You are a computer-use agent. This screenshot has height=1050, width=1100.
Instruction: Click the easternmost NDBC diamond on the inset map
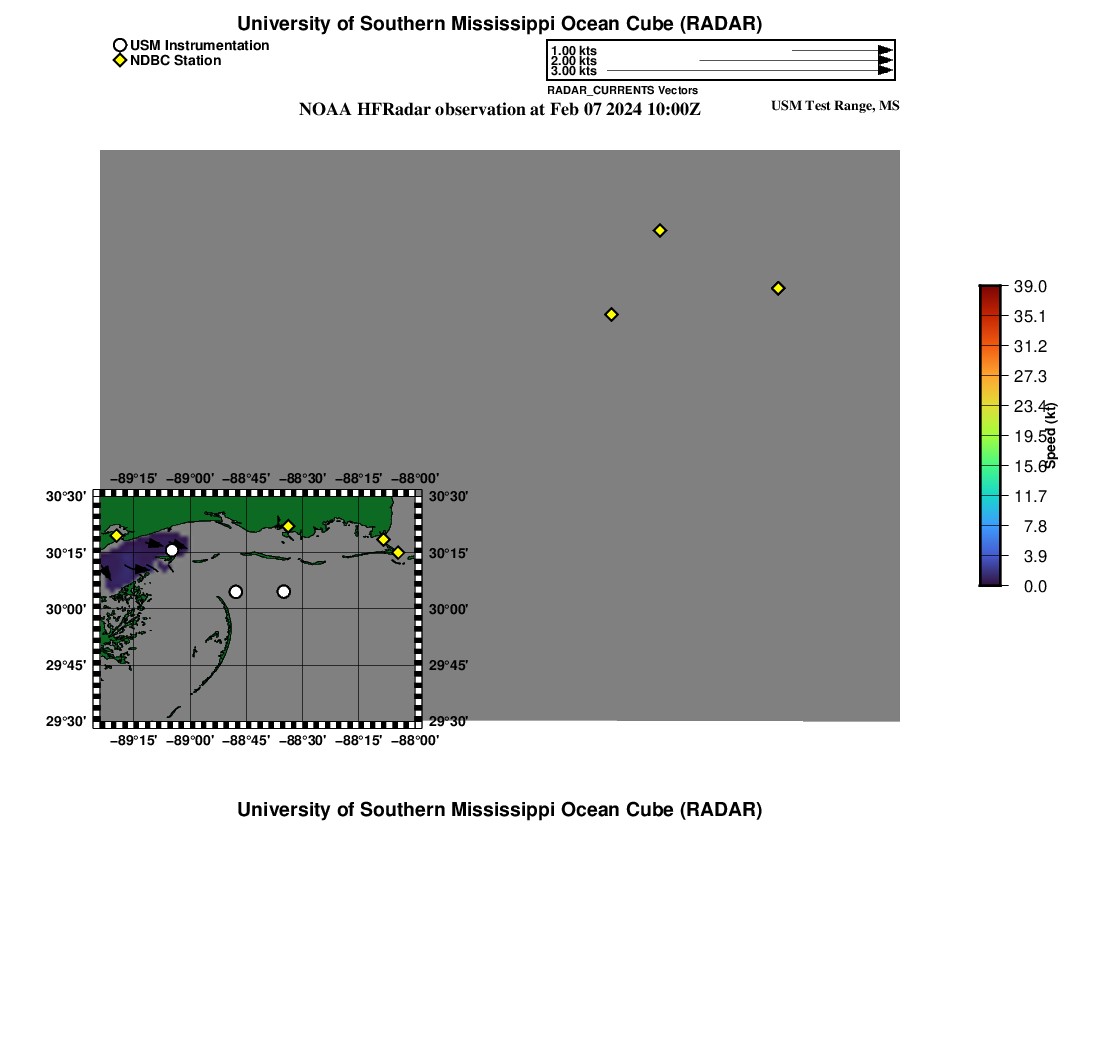[x=398, y=552]
